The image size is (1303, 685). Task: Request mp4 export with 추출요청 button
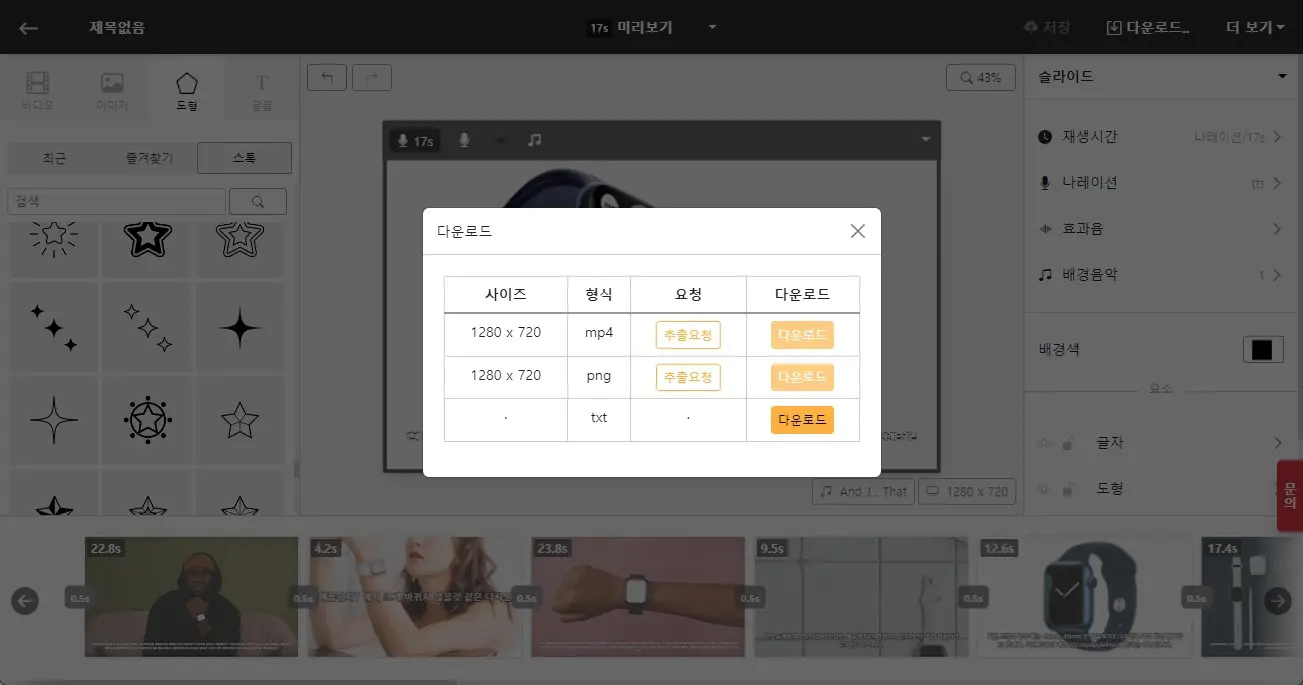(x=688, y=334)
